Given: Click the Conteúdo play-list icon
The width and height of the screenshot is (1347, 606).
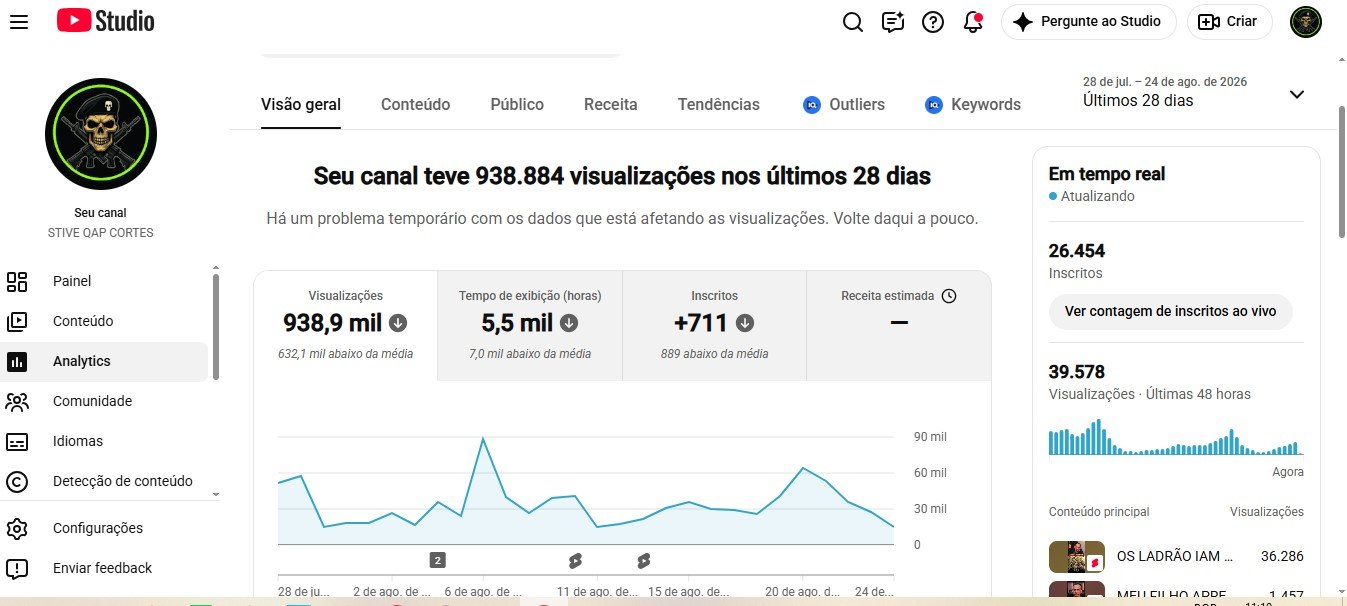Looking at the screenshot, I should click(17, 321).
